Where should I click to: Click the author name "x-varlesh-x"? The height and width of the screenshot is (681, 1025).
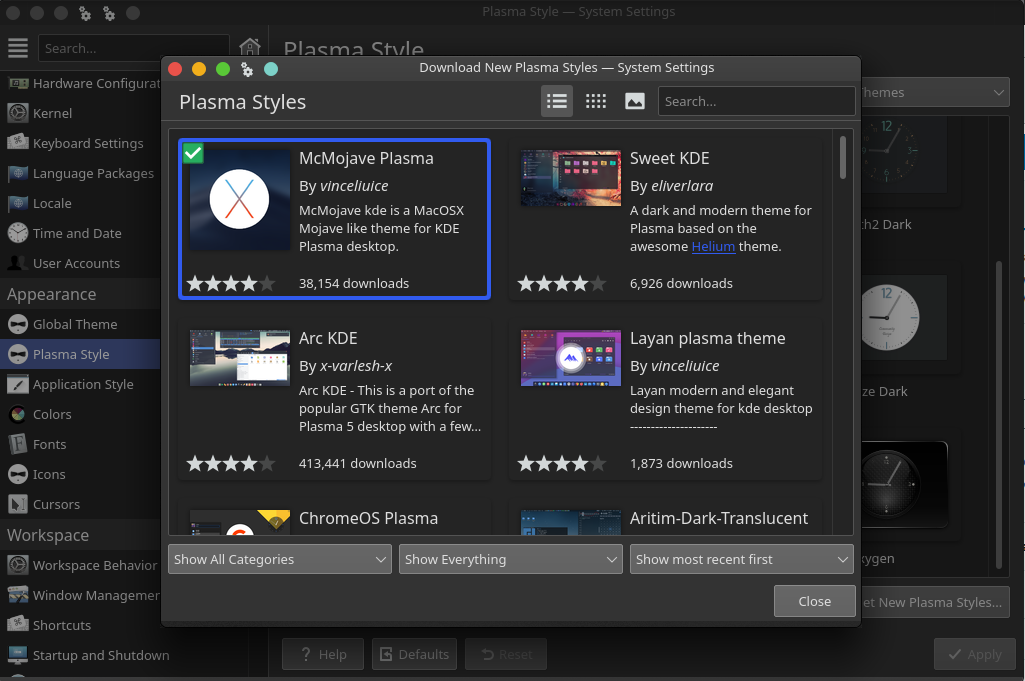pyautogui.click(x=356, y=366)
